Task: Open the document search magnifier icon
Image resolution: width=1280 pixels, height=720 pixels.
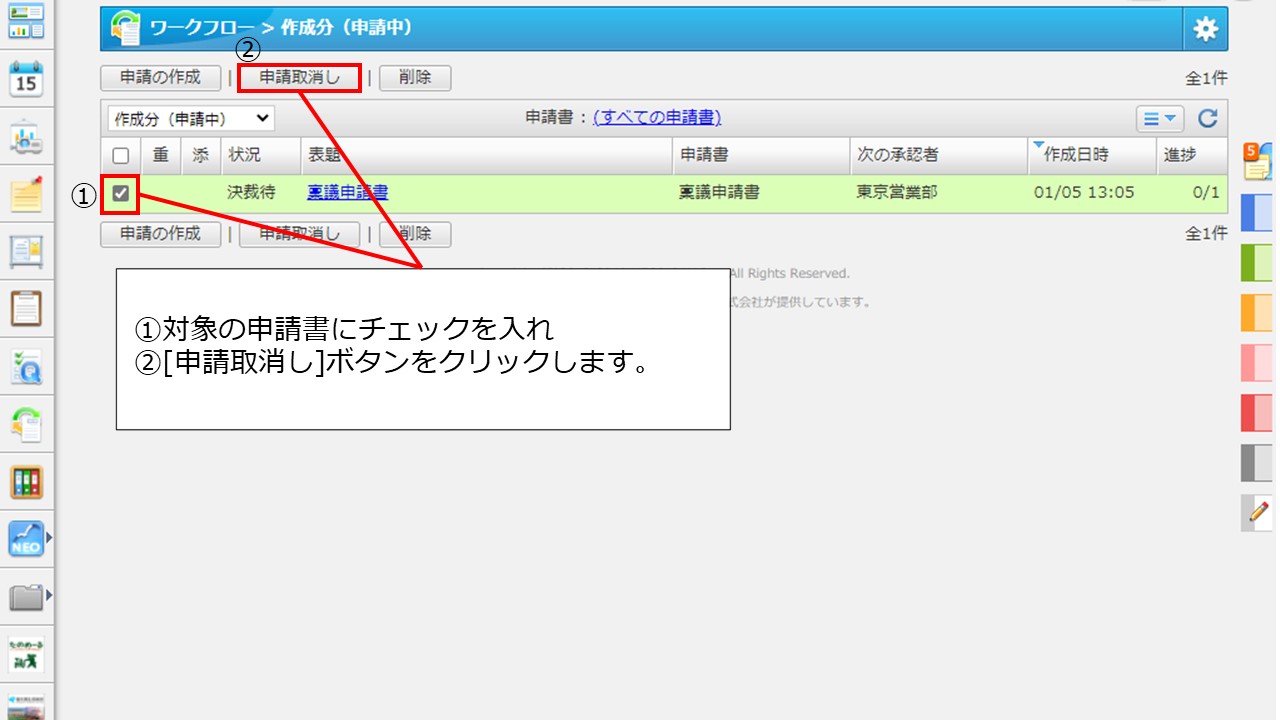Action: click(x=26, y=367)
